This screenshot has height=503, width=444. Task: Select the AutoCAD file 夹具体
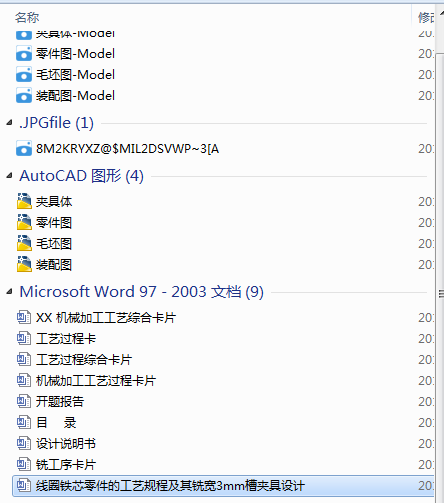click(54, 201)
